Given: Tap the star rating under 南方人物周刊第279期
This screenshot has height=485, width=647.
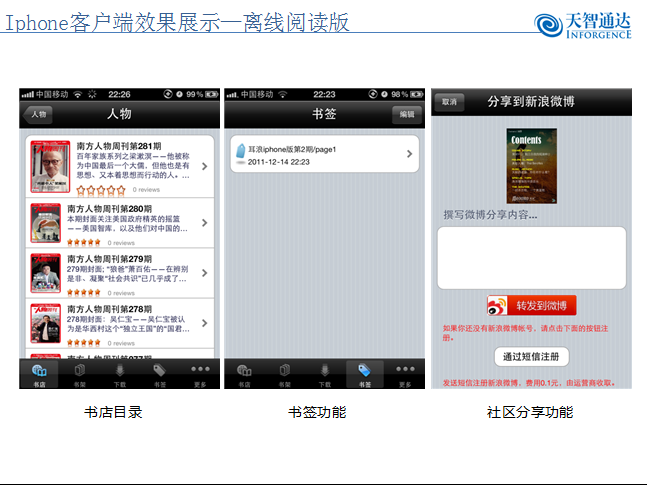Looking at the screenshot, I should pyautogui.click(x=84, y=293).
